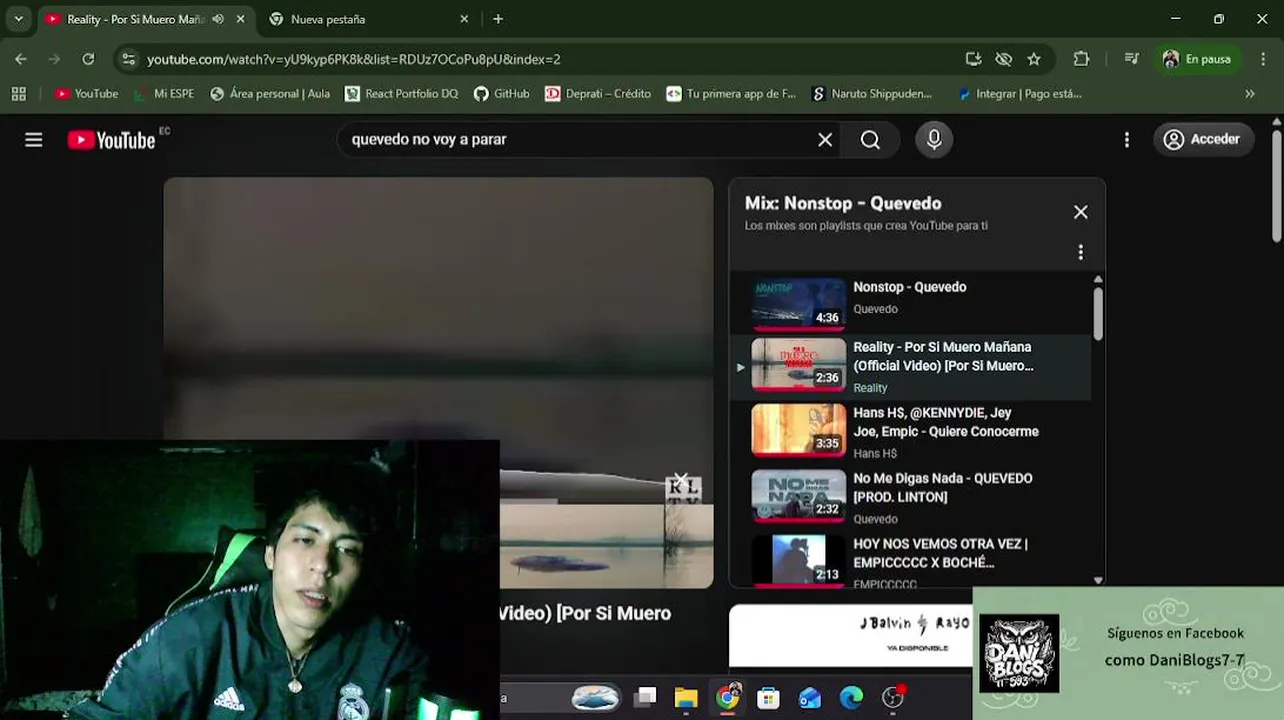1284x720 pixels.
Task: Open the YouTube bookmark
Action: [87, 94]
